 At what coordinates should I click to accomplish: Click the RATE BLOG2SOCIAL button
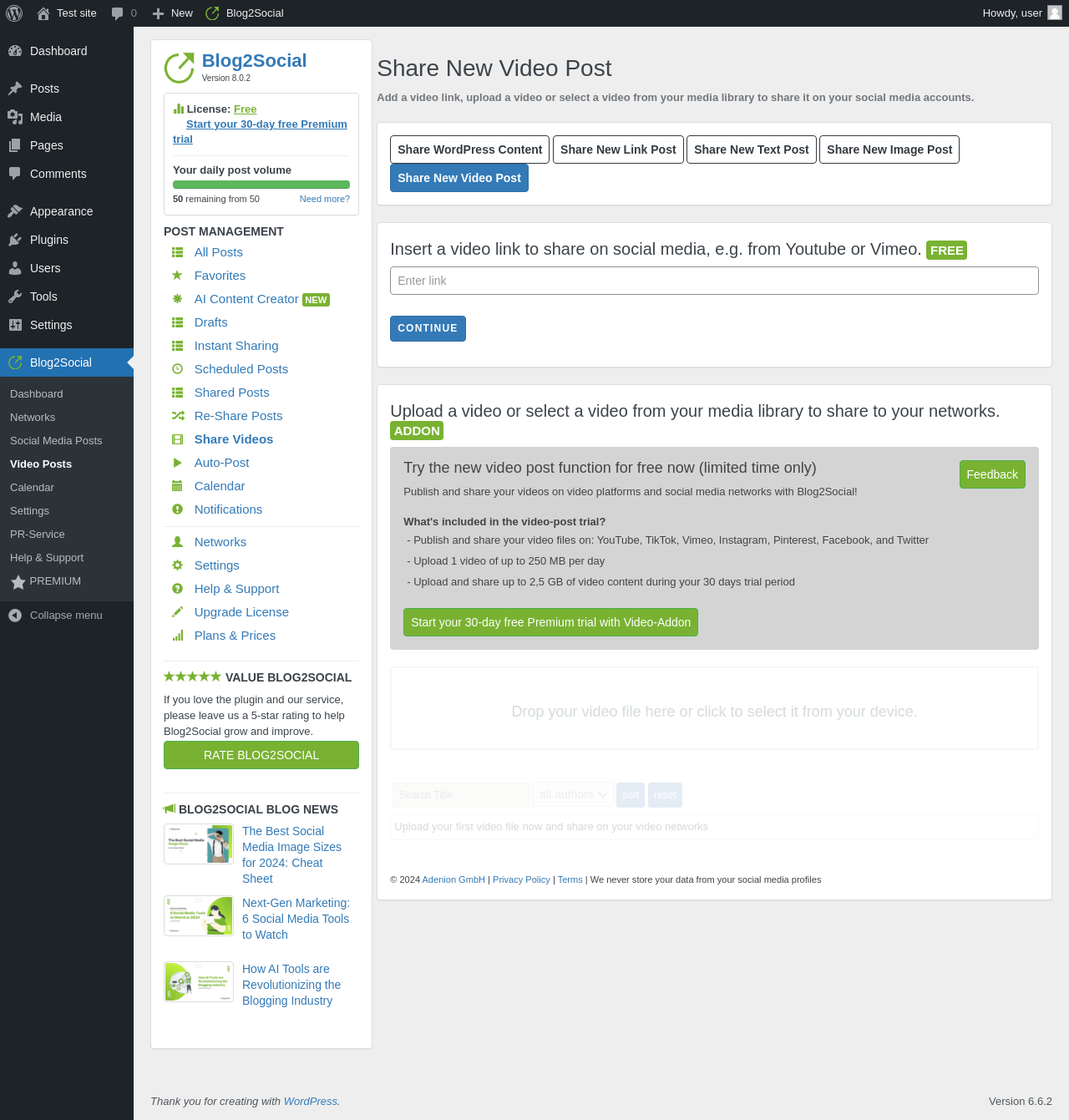[x=261, y=755]
